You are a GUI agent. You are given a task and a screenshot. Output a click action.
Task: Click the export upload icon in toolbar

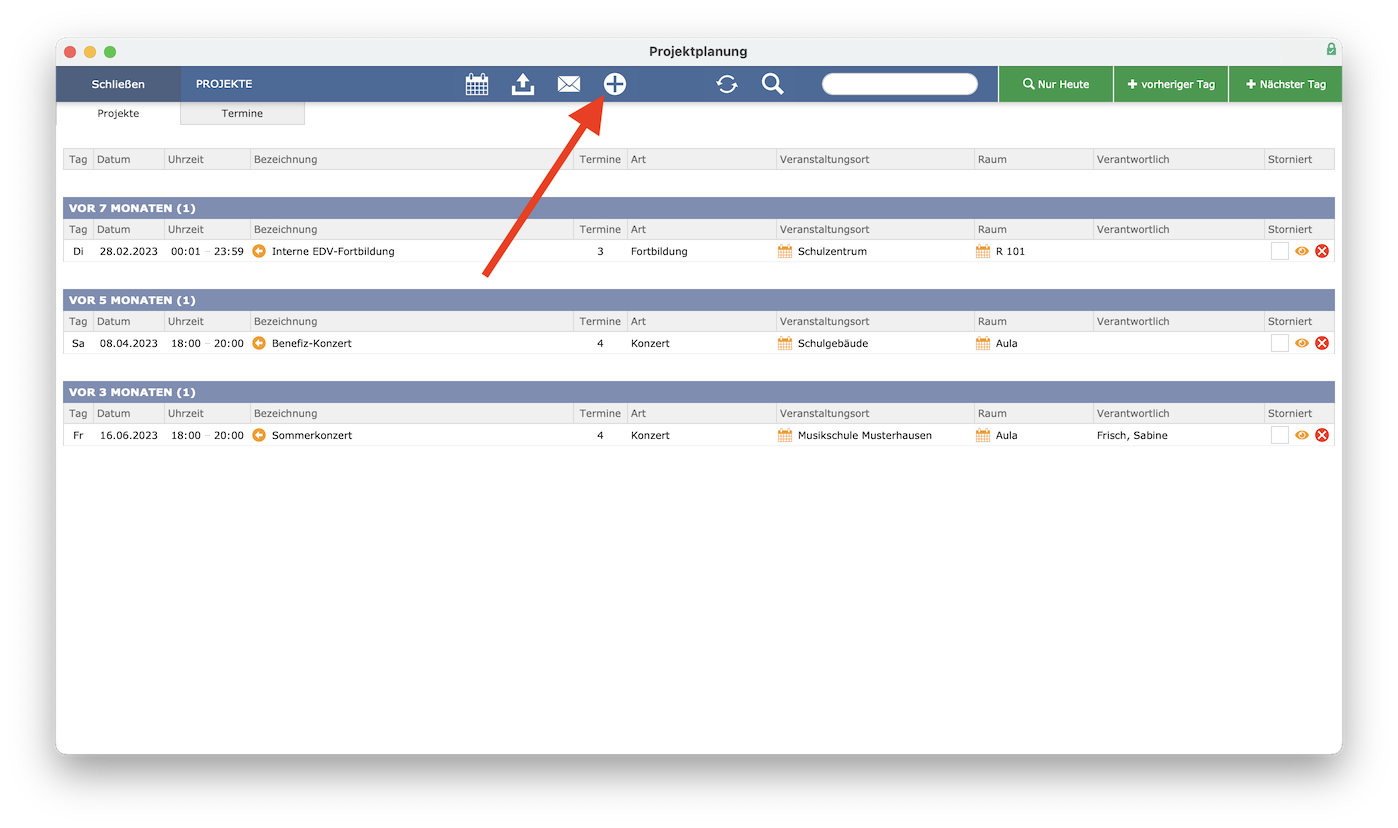[x=523, y=85]
